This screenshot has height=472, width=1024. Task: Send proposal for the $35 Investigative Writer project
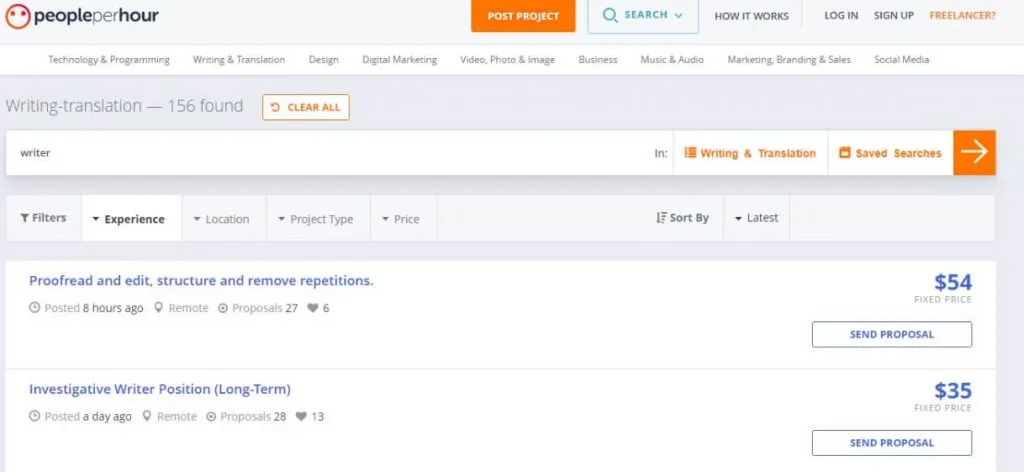point(891,443)
